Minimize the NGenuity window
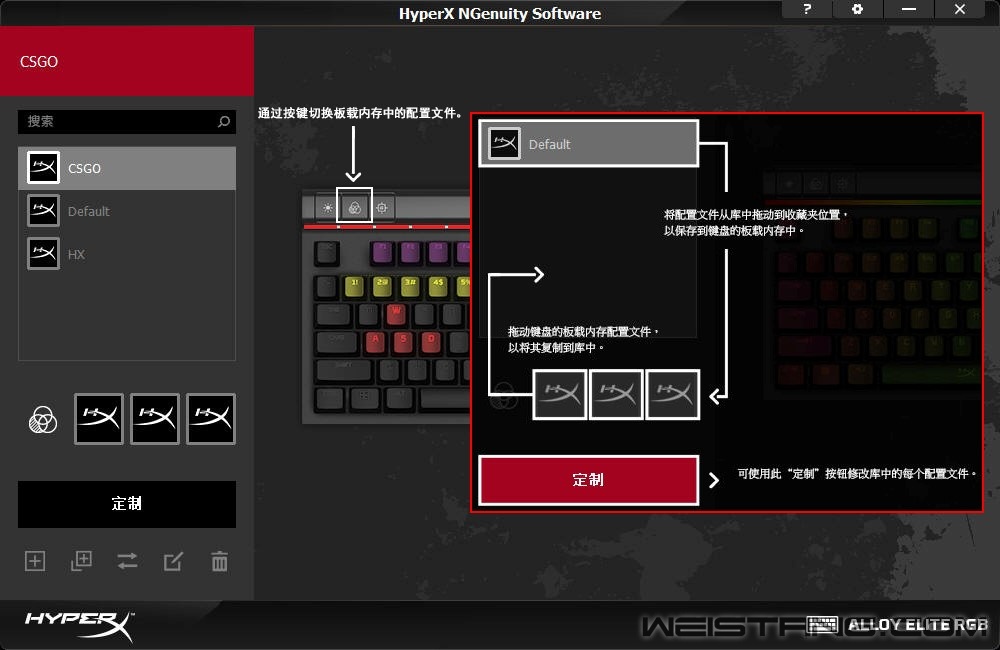Screen dimensions: 1000x650 pos(909,9)
